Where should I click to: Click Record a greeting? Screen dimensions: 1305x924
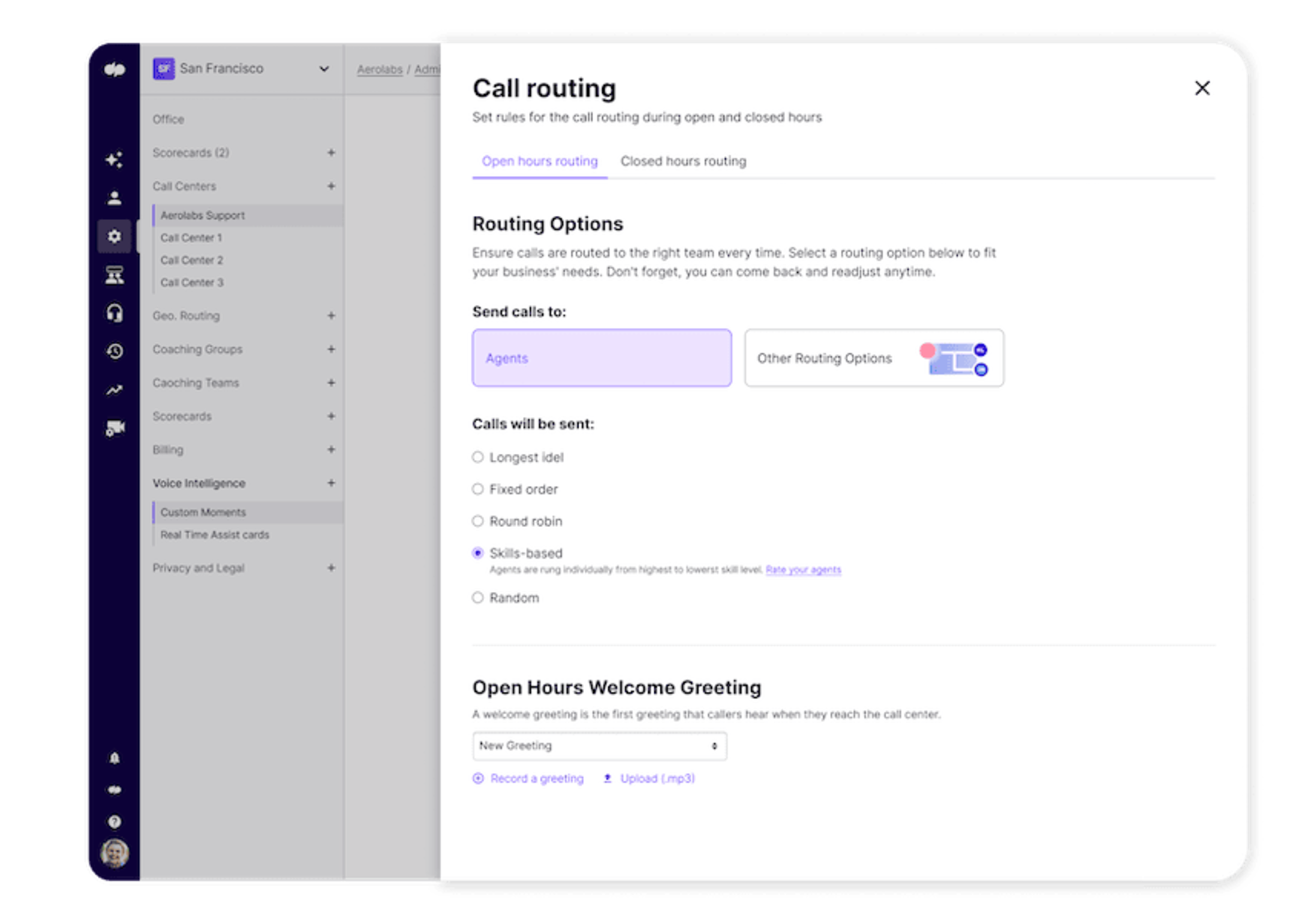tap(536, 778)
